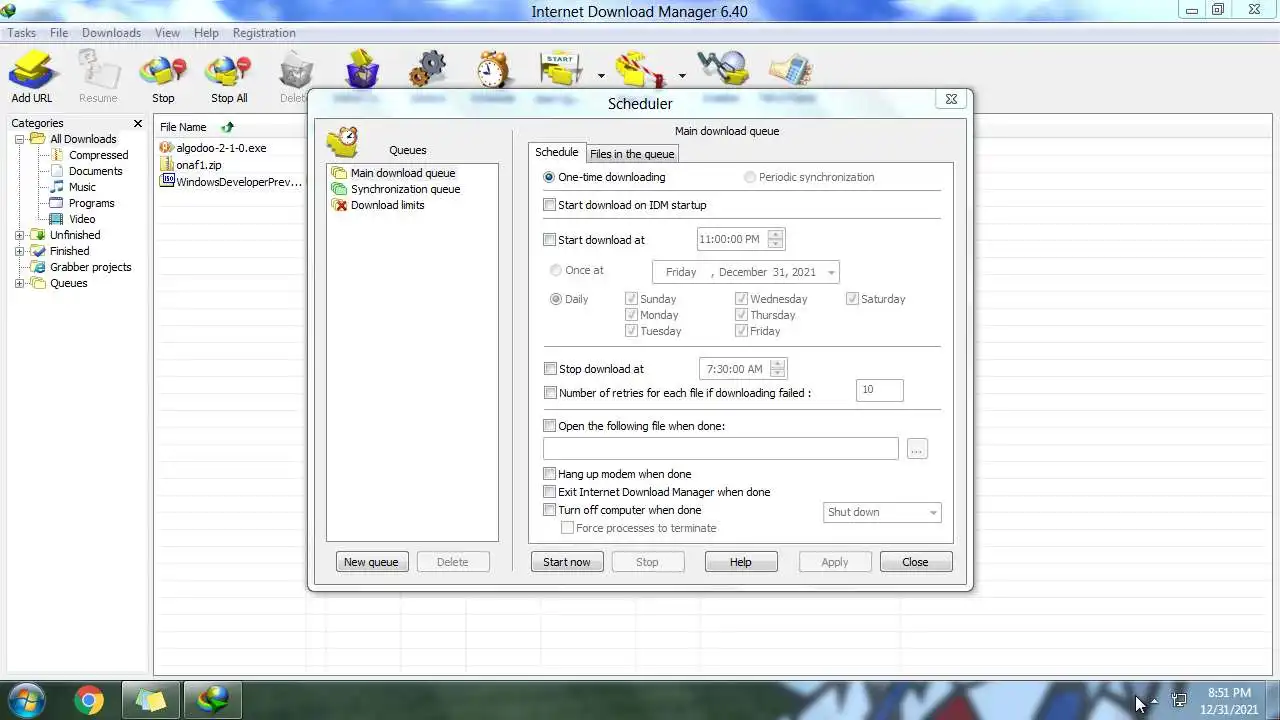Click the file path input field
The image size is (1280, 720).
721,449
